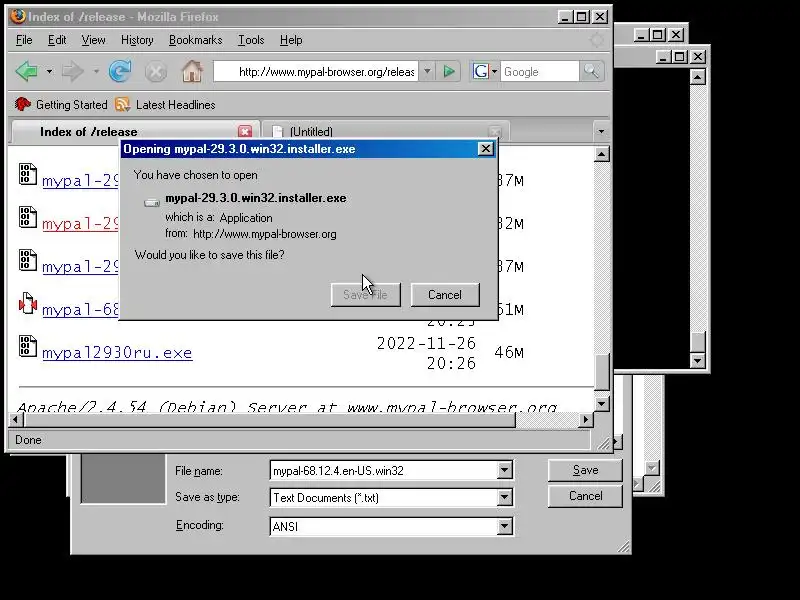
Task: Open the File menu
Action: (x=24, y=40)
